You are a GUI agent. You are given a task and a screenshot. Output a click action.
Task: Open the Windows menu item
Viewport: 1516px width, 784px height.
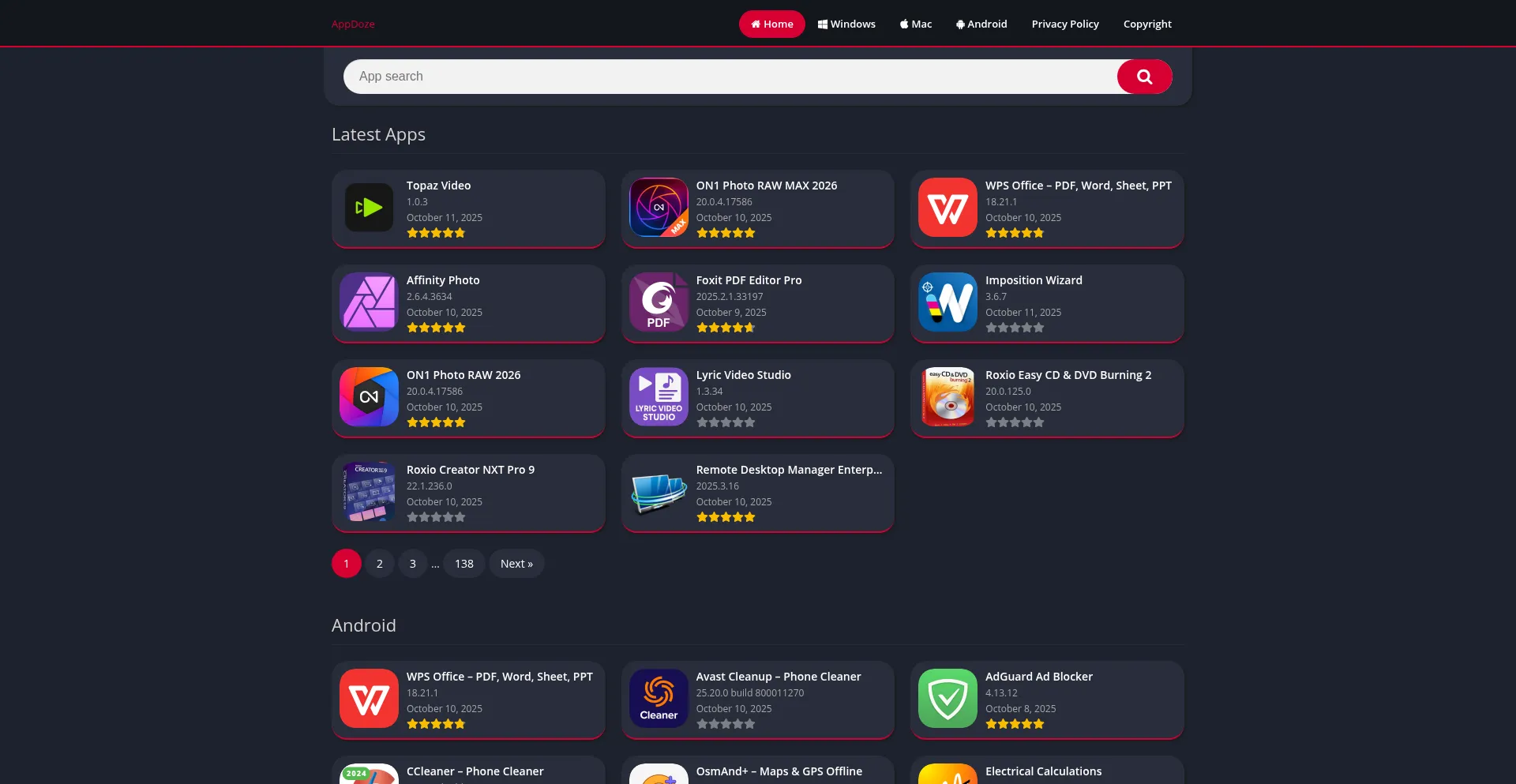click(846, 24)
